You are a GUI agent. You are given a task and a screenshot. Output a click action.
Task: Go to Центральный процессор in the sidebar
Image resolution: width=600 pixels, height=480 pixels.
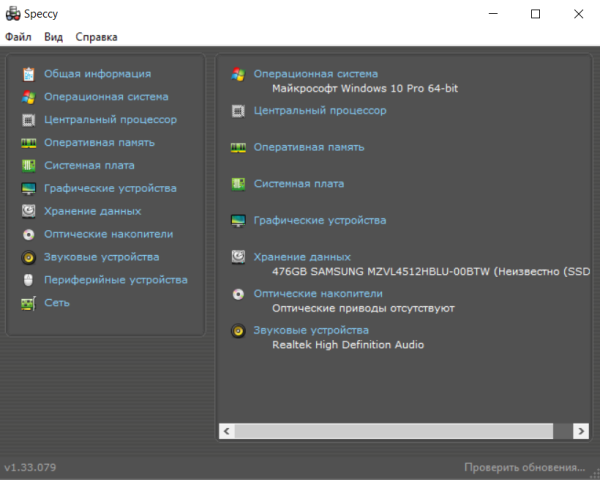[111, 120]
